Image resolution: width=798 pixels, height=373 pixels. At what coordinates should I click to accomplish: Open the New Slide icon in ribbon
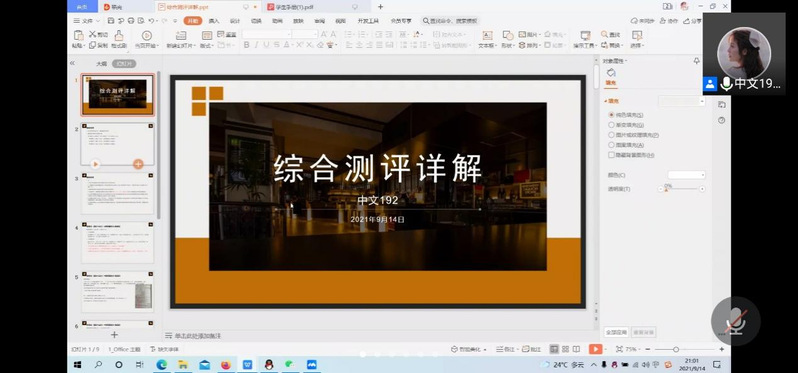(x=180, y=35)
